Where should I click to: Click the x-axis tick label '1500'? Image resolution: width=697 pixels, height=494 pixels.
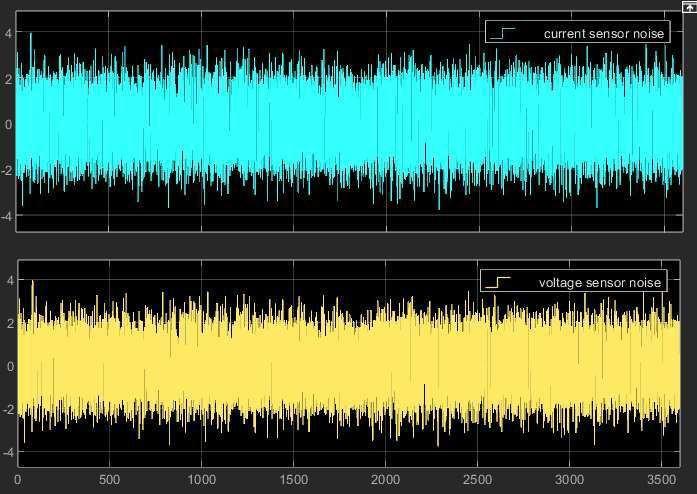293,480
